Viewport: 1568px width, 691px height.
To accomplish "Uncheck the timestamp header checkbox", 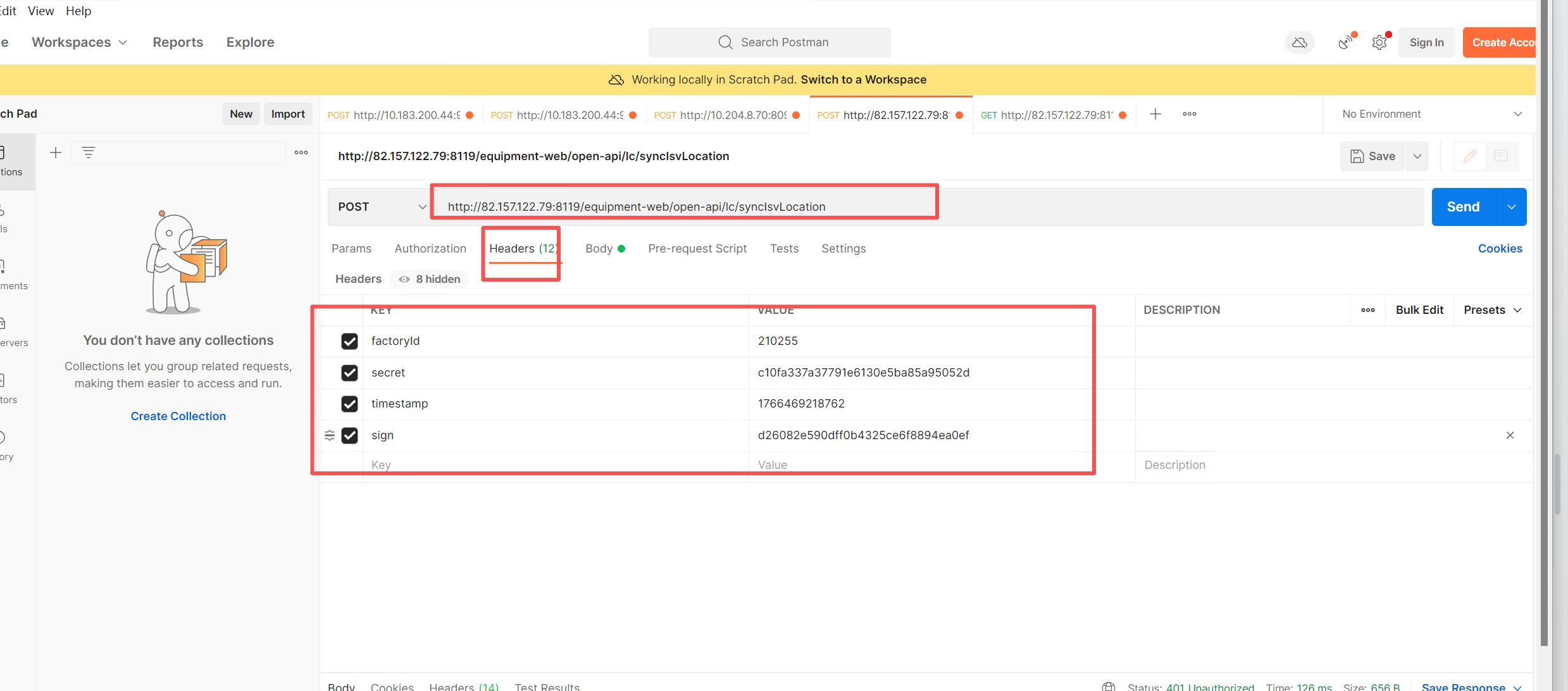I will point(349,404).
